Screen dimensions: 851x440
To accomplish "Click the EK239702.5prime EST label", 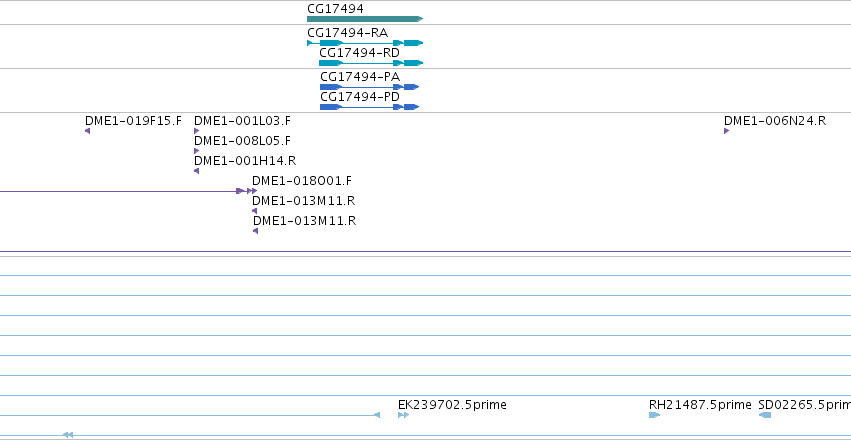I will [452, 405].
